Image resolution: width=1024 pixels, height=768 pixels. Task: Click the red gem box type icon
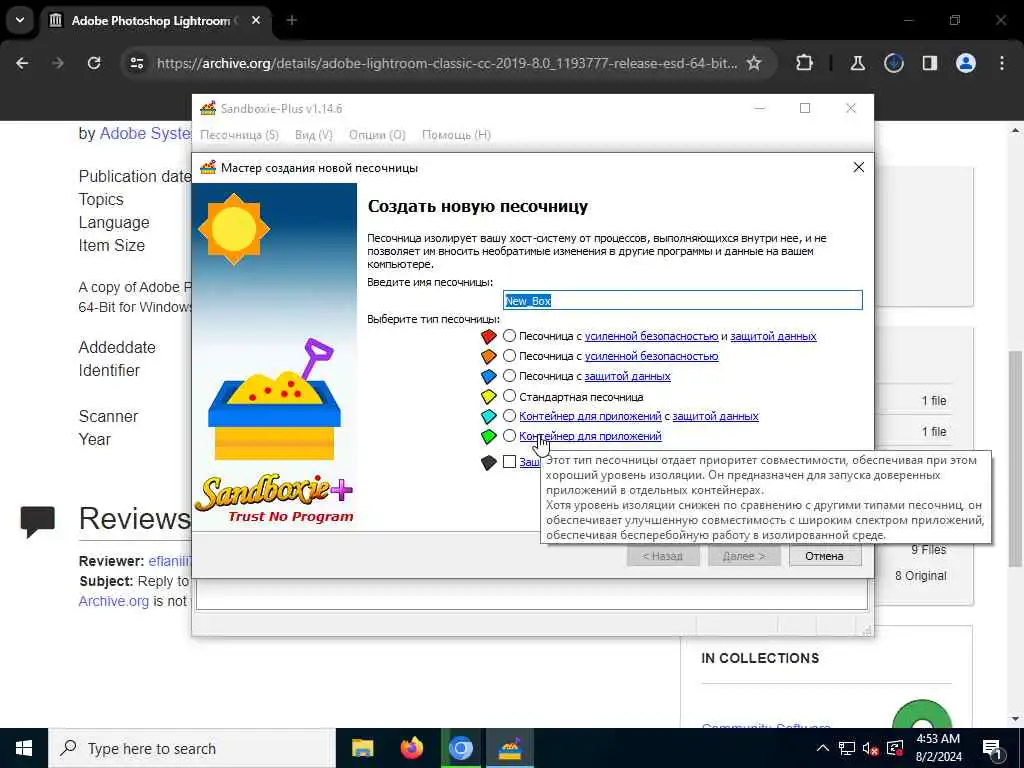488,336
